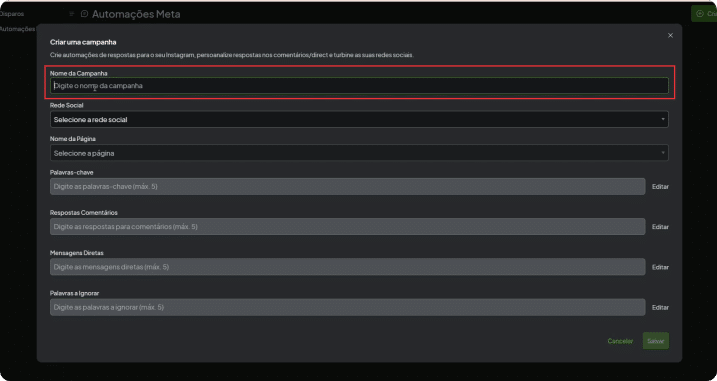This screenshot has width=717, height=381.
Task: Click Editar next to Palavras-chave
Action: pos(660,187)
